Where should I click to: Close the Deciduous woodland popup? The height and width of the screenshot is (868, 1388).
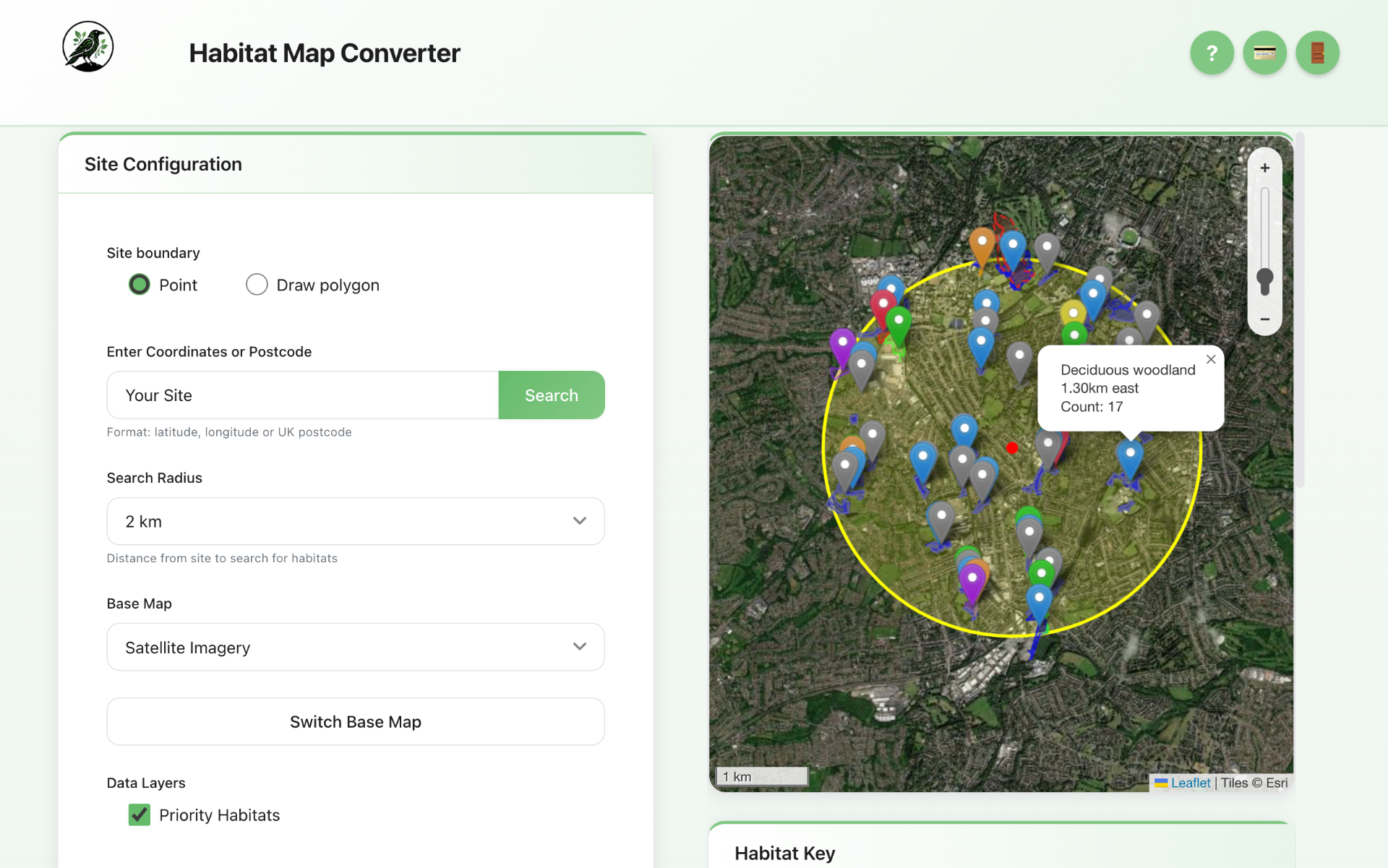coord(1211,359)
